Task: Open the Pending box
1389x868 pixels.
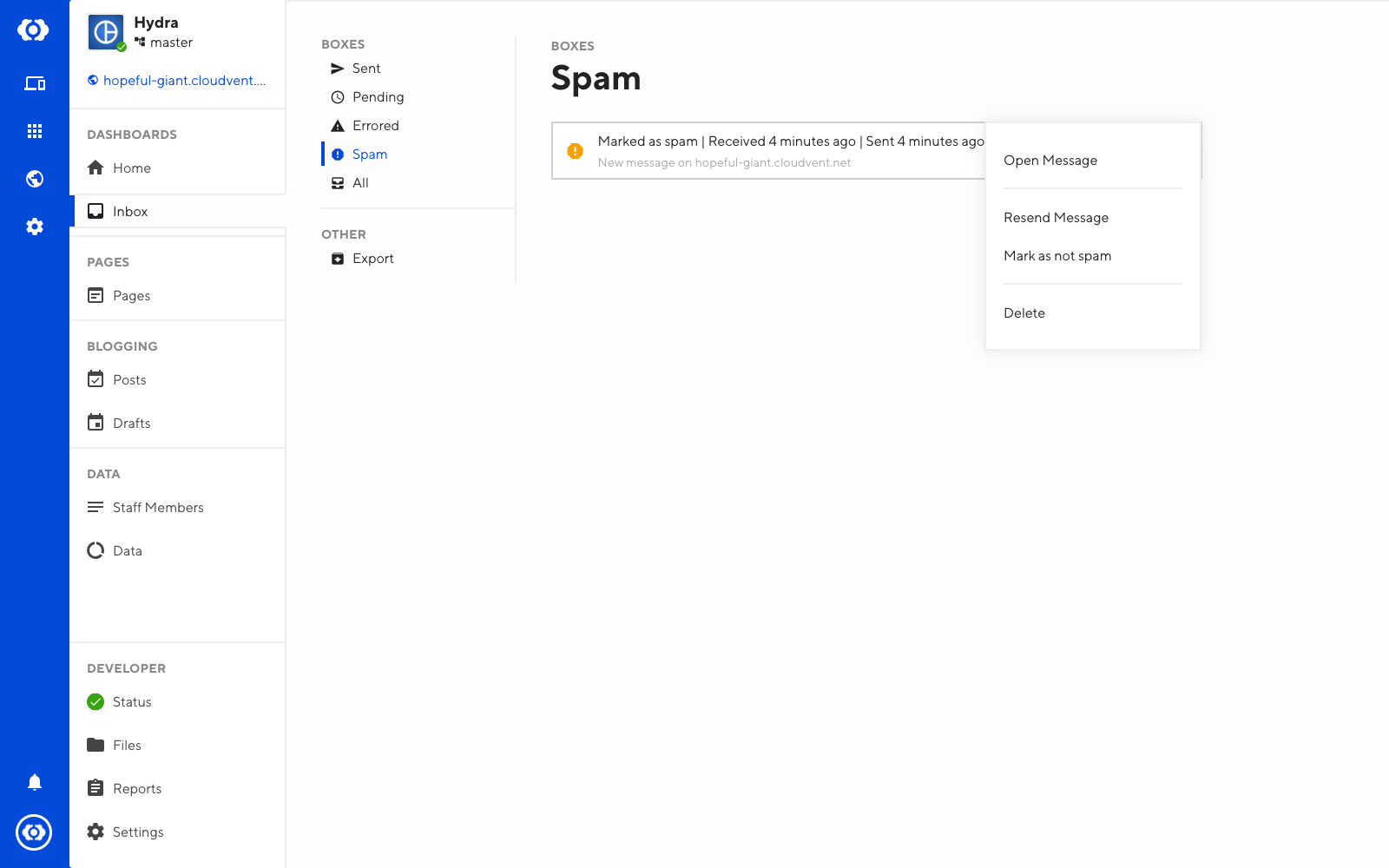Action: [378, 97]
